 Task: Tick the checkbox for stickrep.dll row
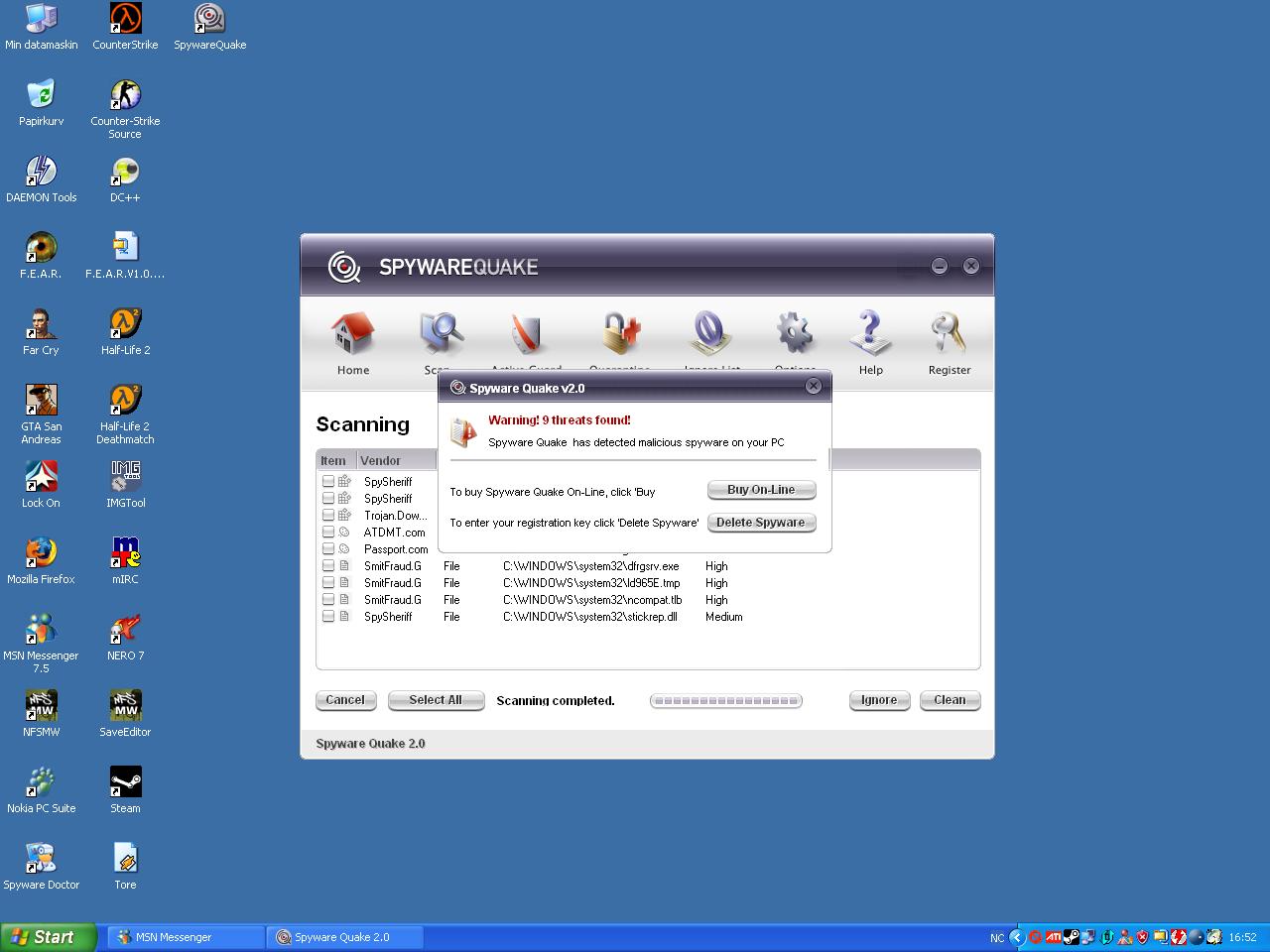[328, 617]
